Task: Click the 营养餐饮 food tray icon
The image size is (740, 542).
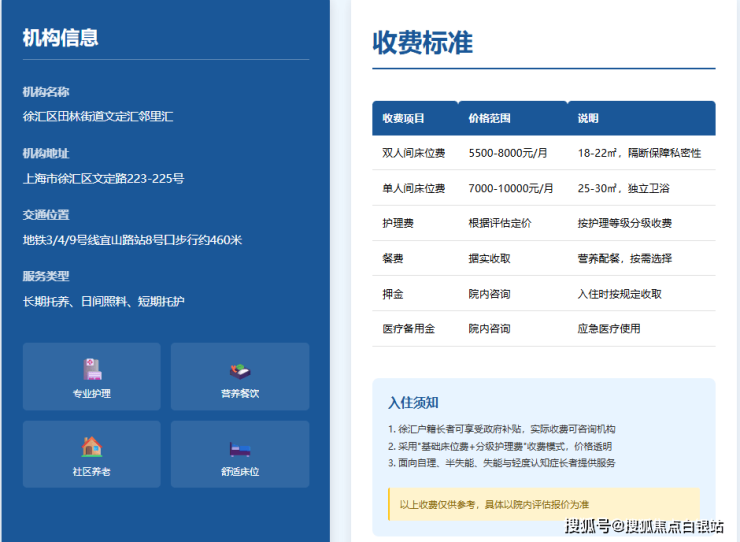Action: pyautogui.click(x=240, y=371)
